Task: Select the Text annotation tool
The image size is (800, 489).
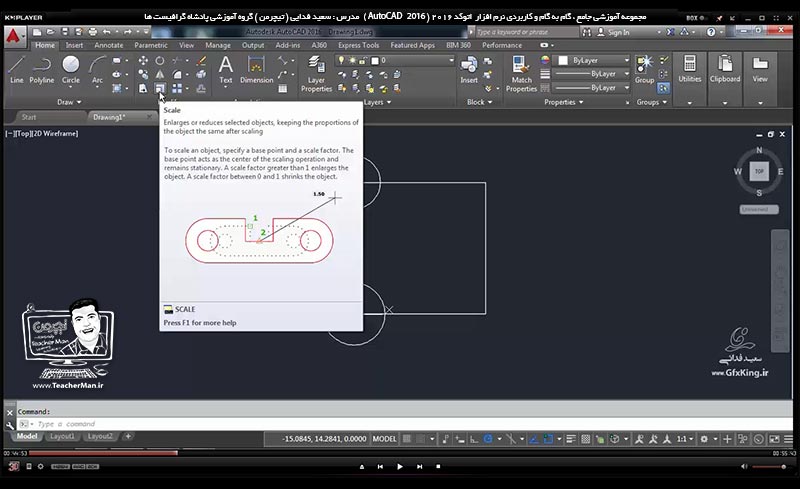Action: pyautogui.click(x=226, y=69)
